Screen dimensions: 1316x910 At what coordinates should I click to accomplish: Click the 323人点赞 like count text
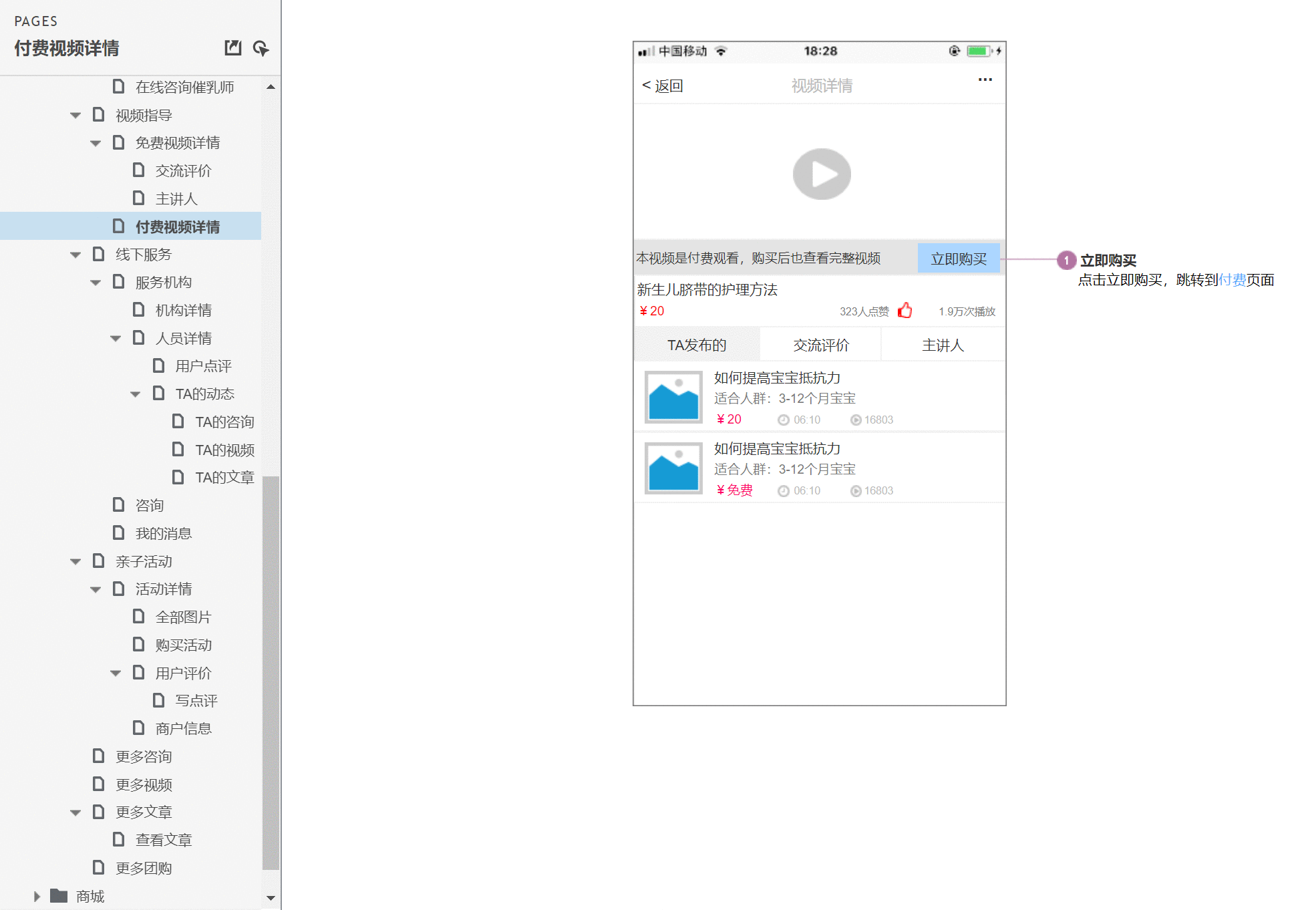(864, 311)
